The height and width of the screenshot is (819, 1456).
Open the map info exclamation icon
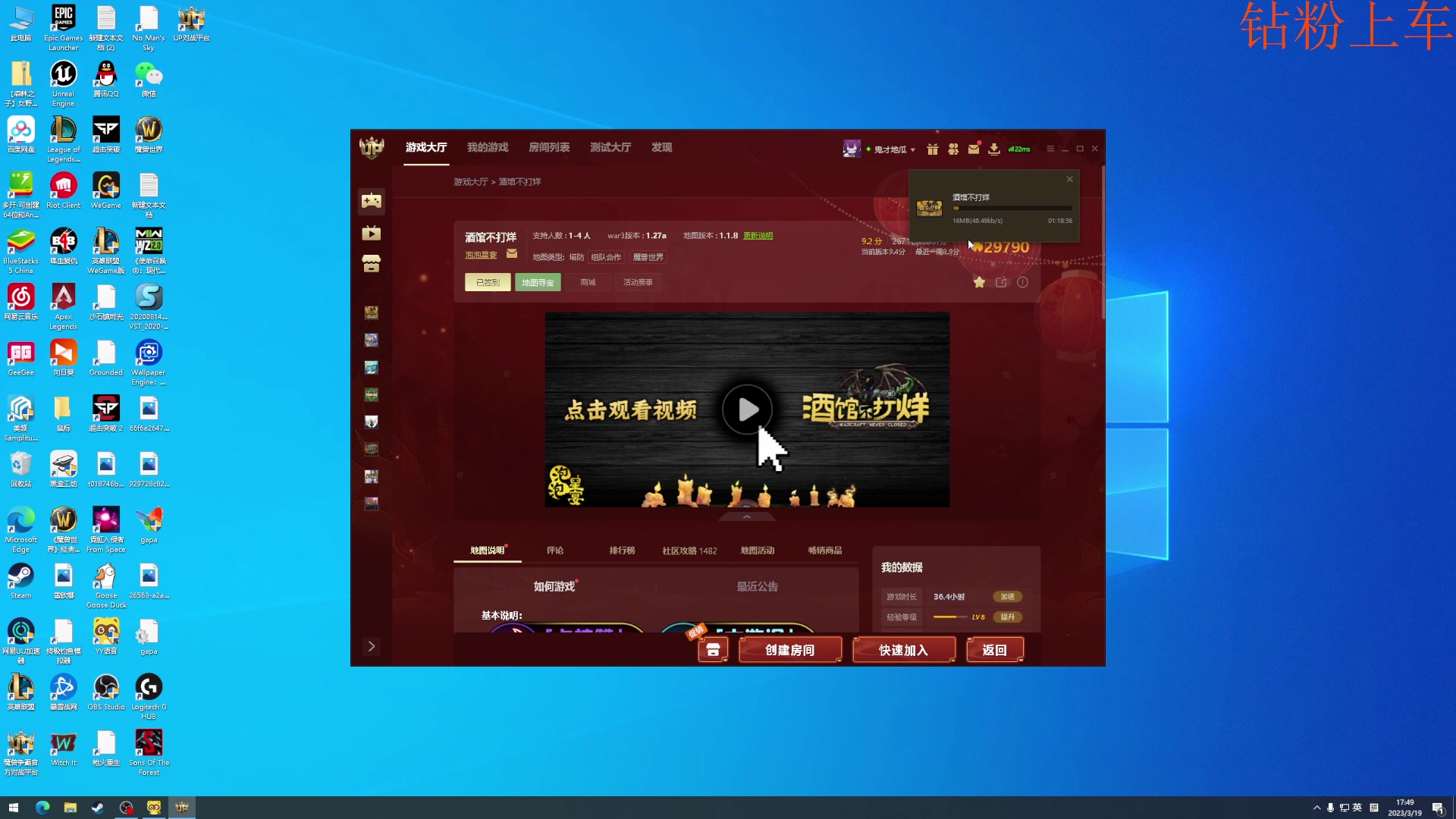1023,282
